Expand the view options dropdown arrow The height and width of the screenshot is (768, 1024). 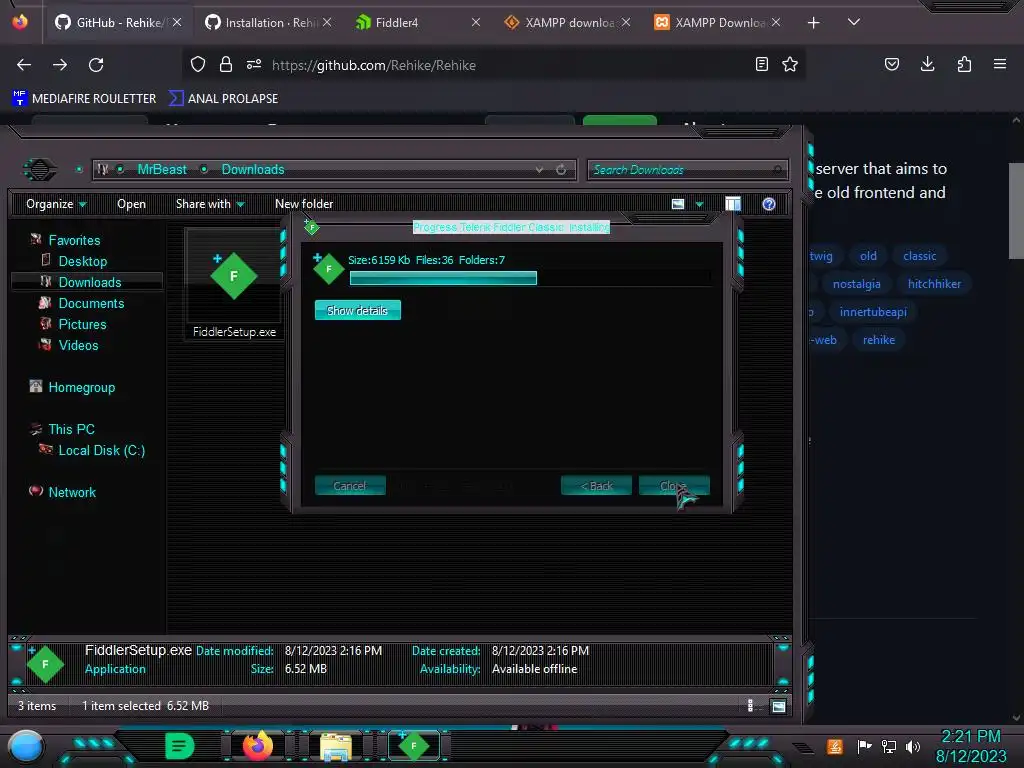pyautogui.click(x=699, y=204)
